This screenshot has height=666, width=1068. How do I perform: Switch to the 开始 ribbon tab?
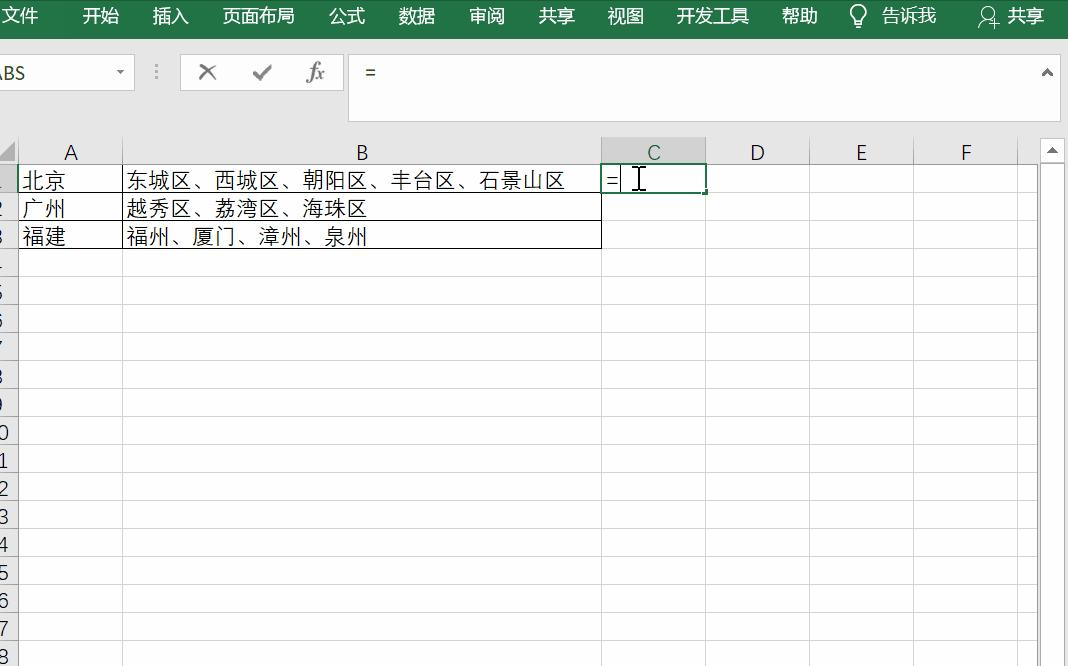[x=99, y=16]
